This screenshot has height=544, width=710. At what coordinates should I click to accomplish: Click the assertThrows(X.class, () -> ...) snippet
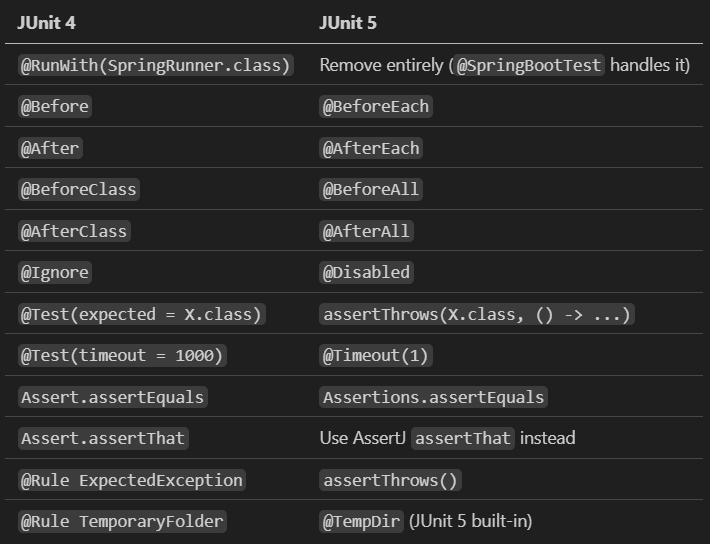[477, 314]
